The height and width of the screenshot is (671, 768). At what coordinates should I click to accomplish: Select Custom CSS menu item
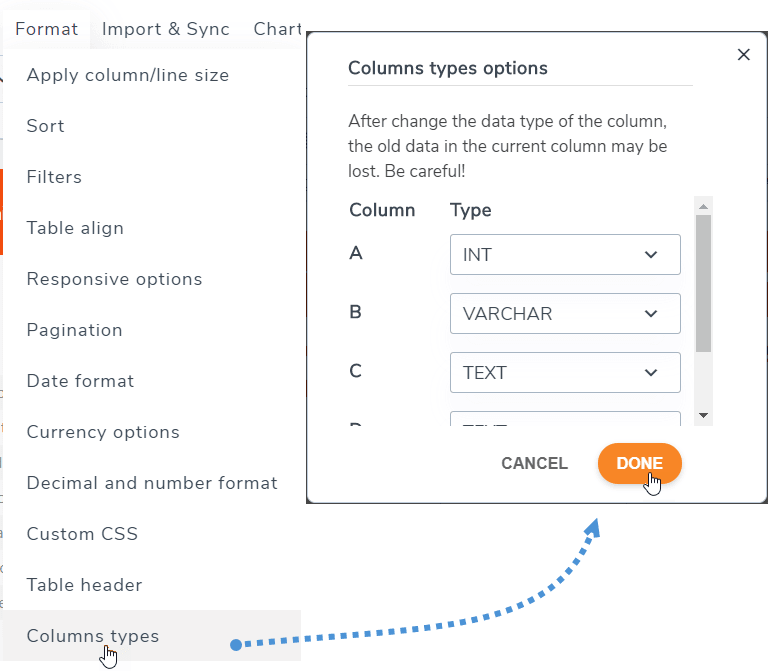(82, 534)
